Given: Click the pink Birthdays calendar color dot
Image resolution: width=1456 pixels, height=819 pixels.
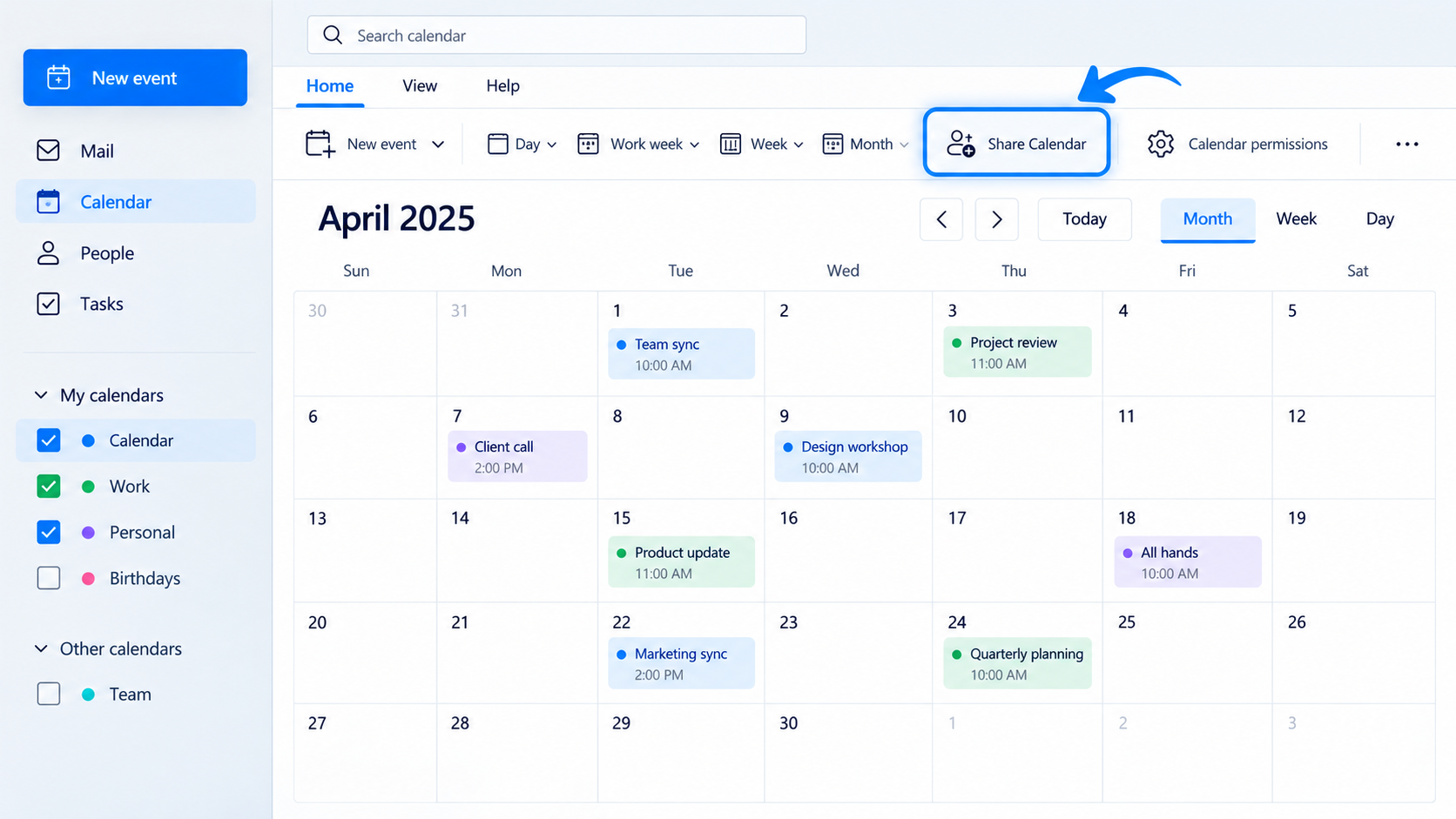Looking at the screenshot, I should [x=88, y=579].
